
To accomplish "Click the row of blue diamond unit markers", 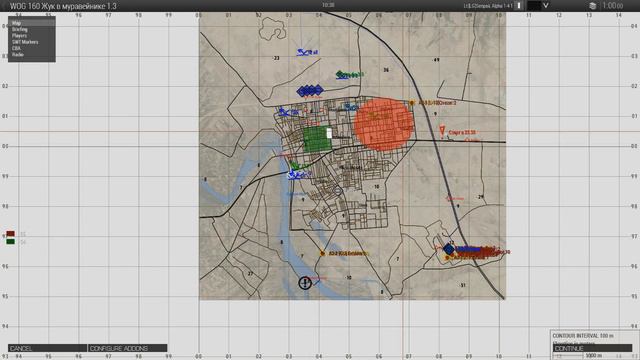I will [310, 91].
